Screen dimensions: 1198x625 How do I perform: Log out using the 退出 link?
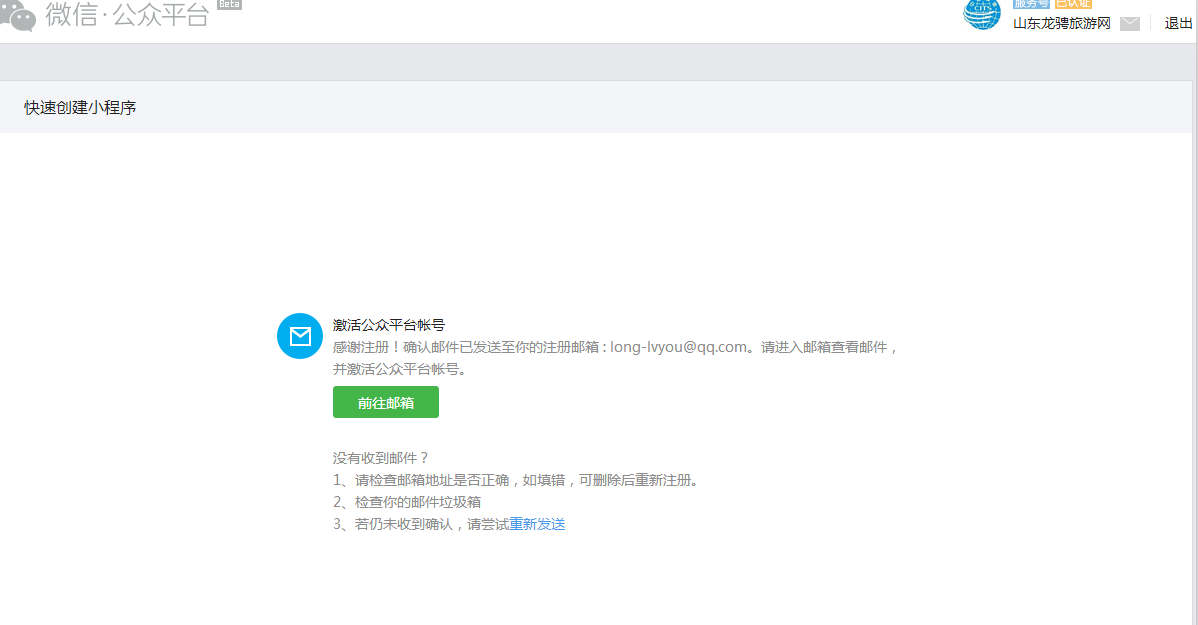tap(1178, 23)
